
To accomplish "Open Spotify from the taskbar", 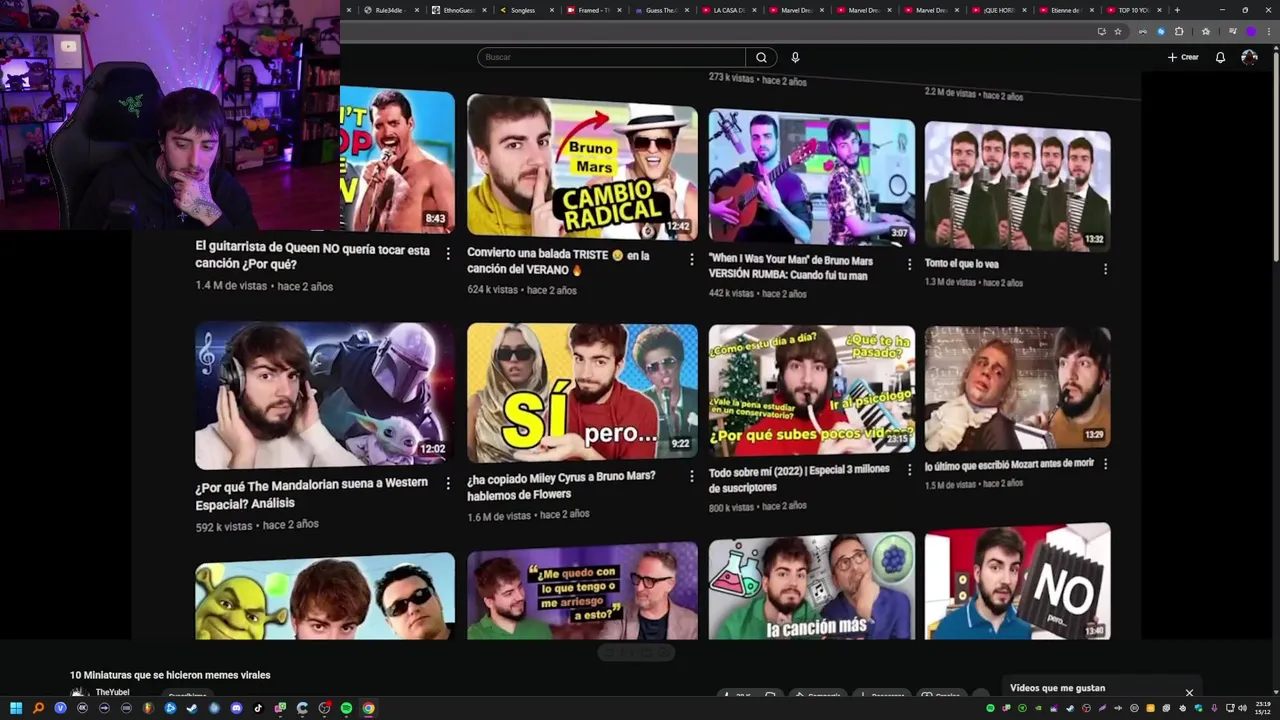I will [x=346, y=708].
